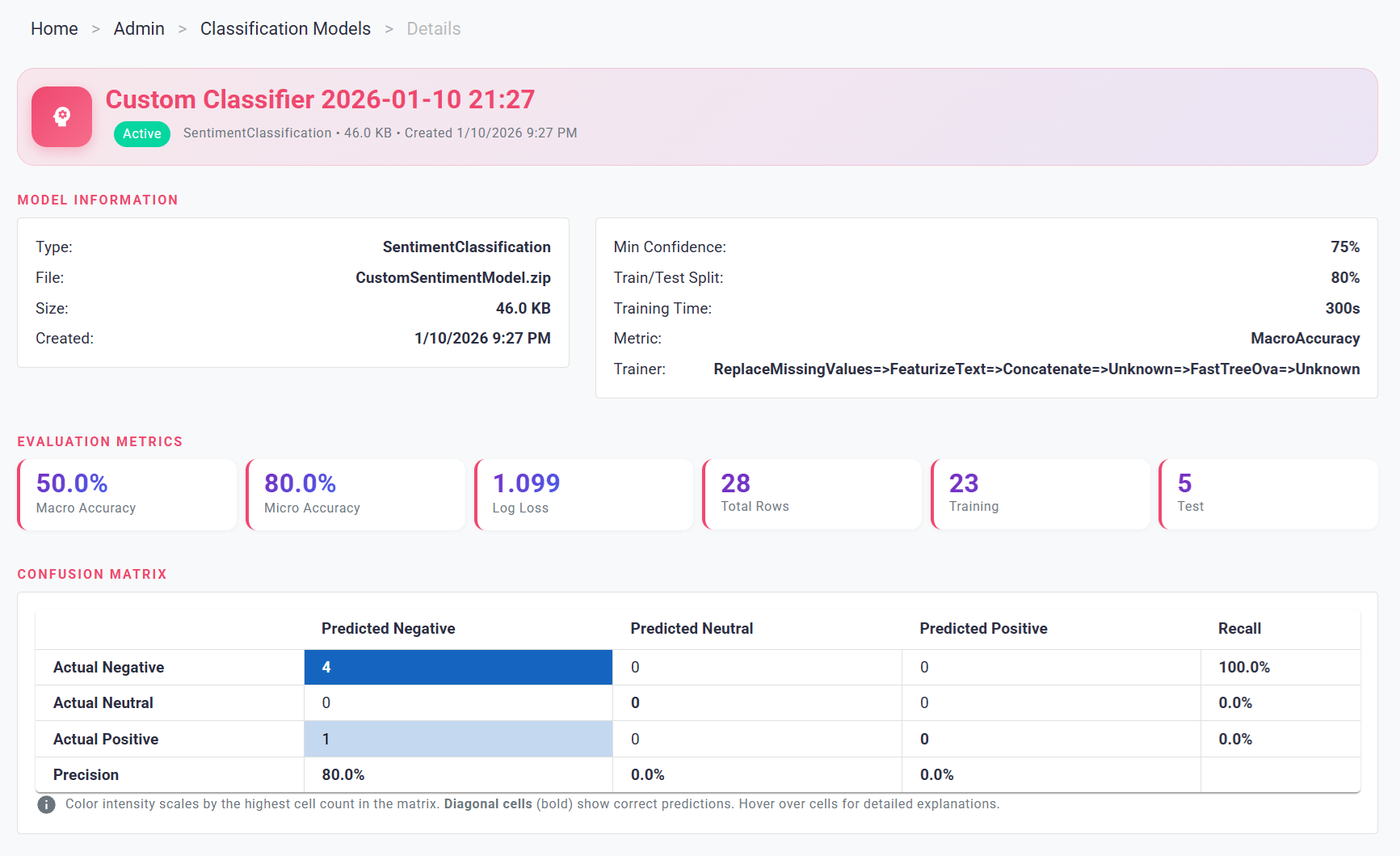Click the info icon below confusion matrix
Image resolution: width=1400 pixels, height=856 pixels.
pos(47,804)
